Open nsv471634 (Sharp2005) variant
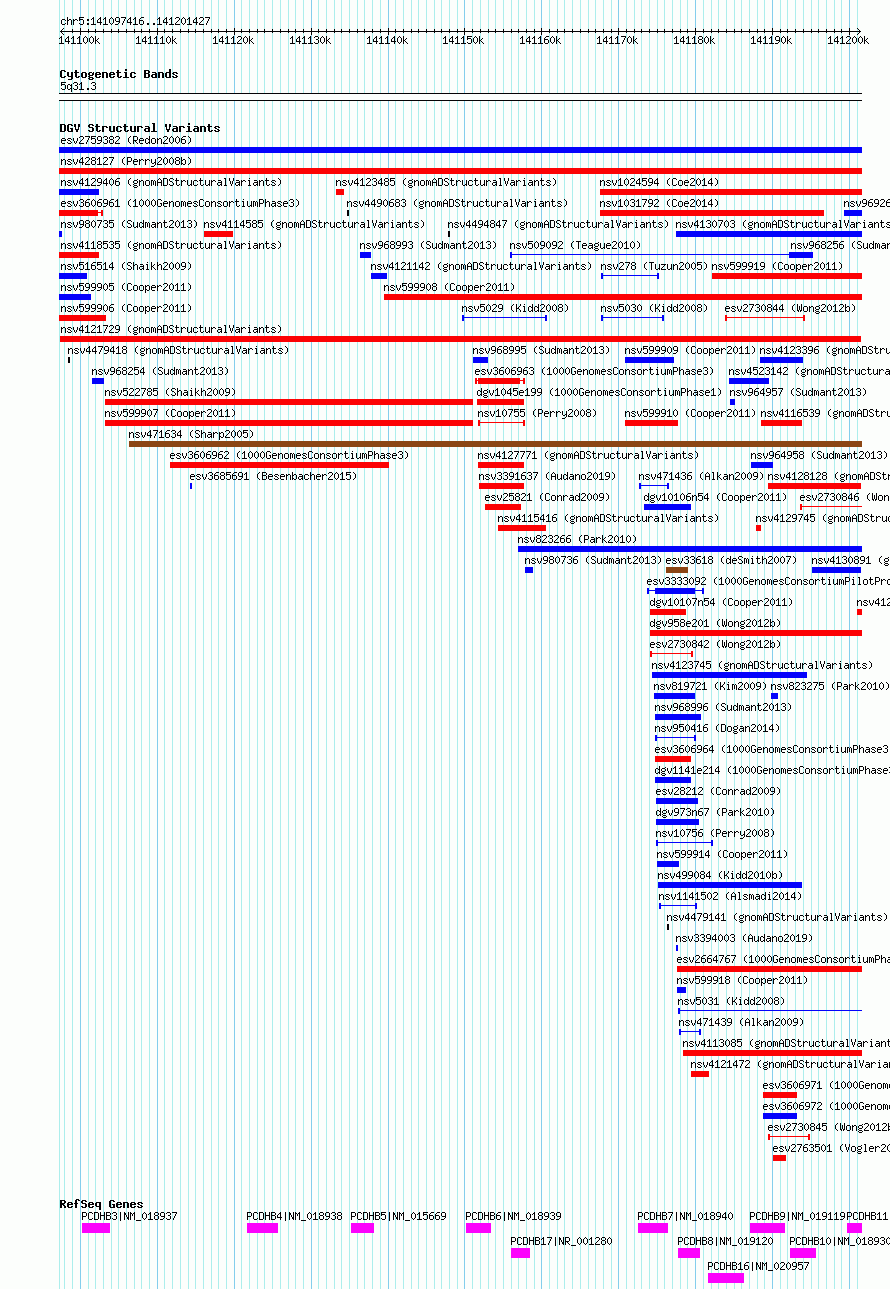The image size is (890, 1289). pos(191,434)
